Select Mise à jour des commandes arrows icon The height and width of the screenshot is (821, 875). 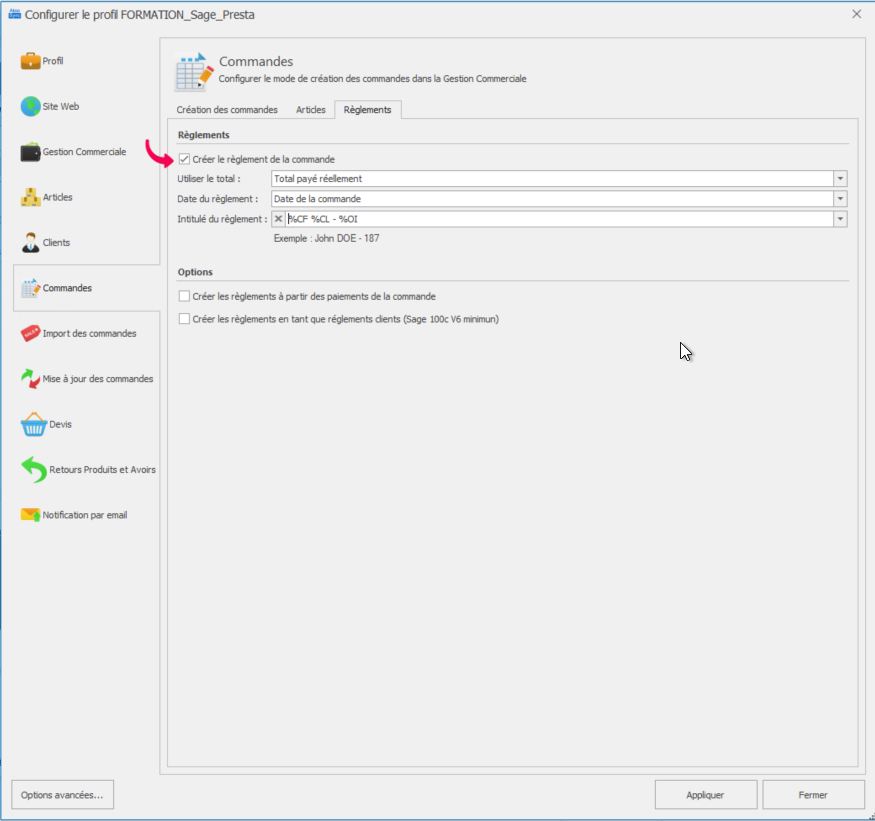pyautogui.click(x=31, y=379)
